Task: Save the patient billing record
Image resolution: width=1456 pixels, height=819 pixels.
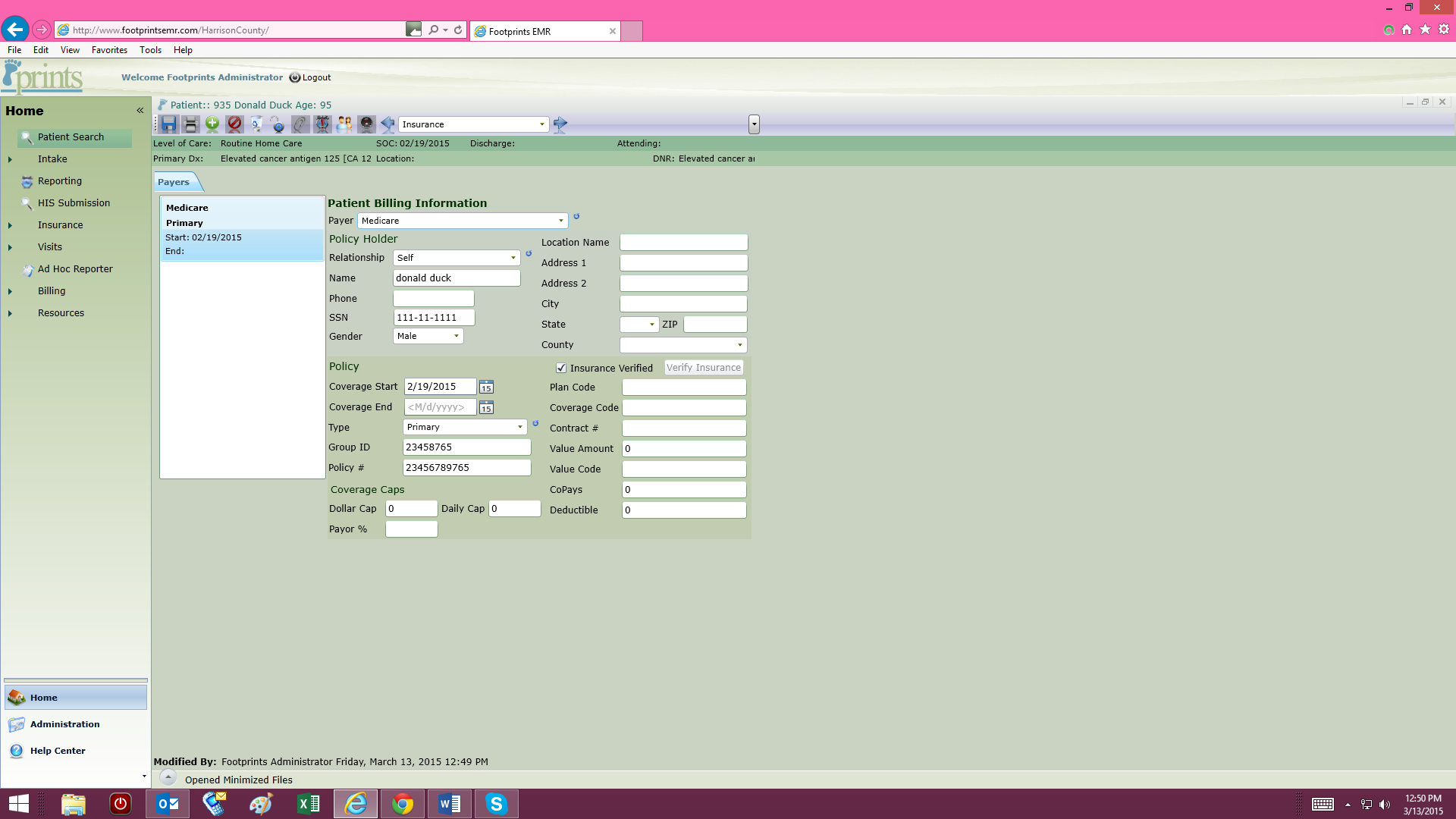Action: 168,124
